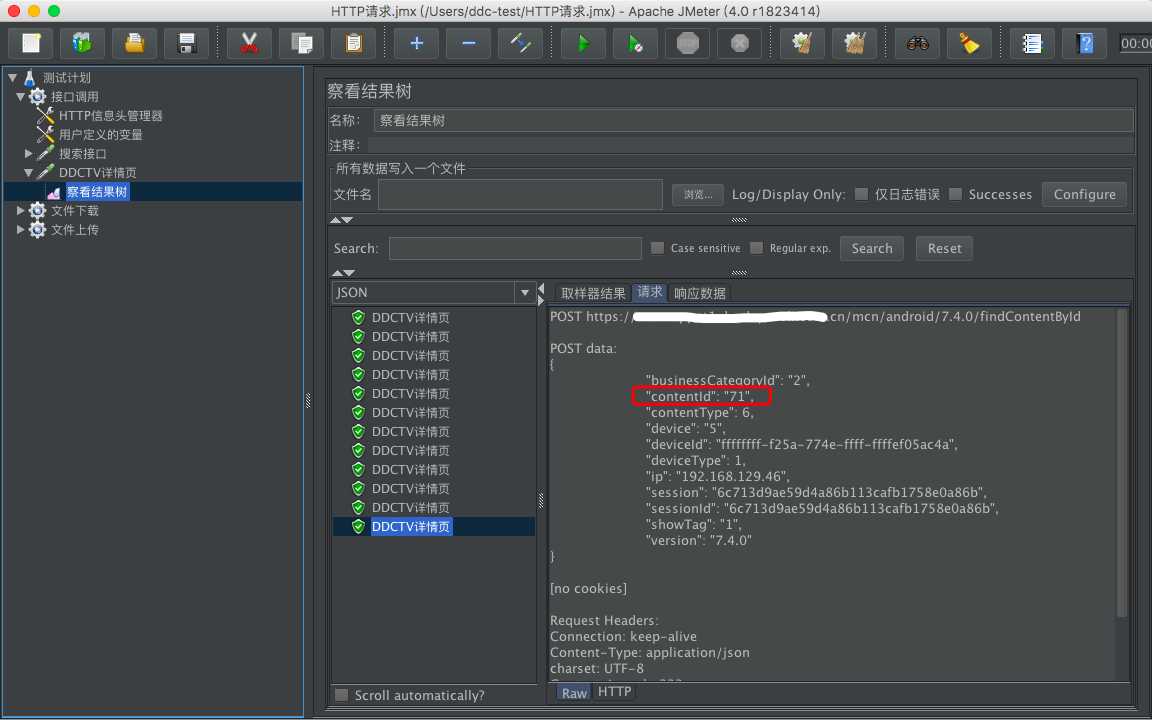Open the Function helper dialog icon
The width and height of the screenshot is (1152, 720).
coord(1032,43)
